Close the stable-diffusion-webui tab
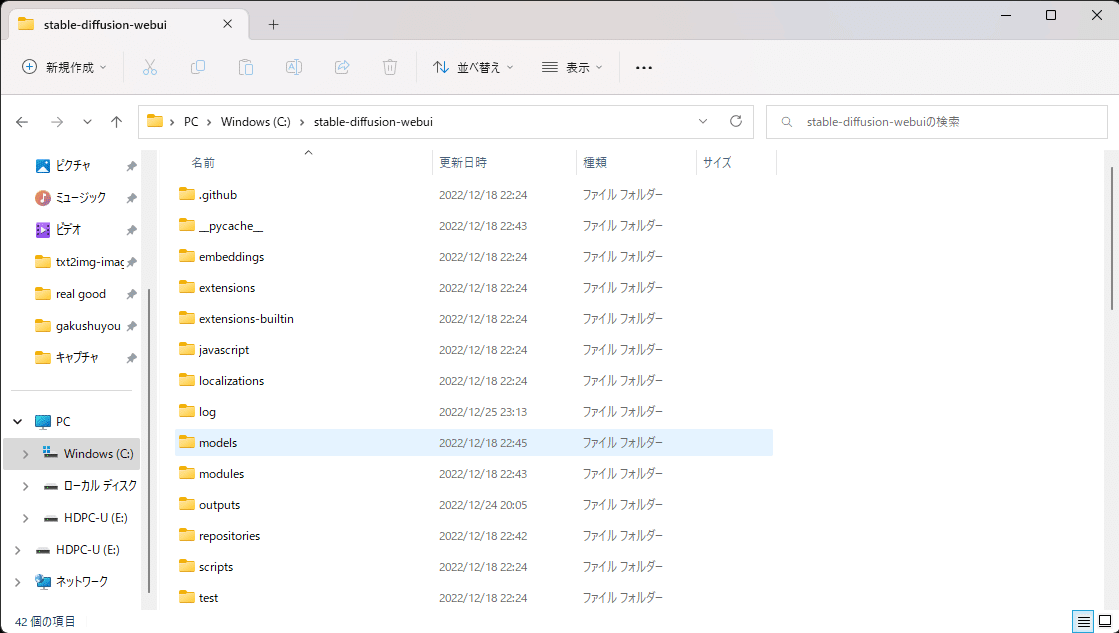 point(228,24)
